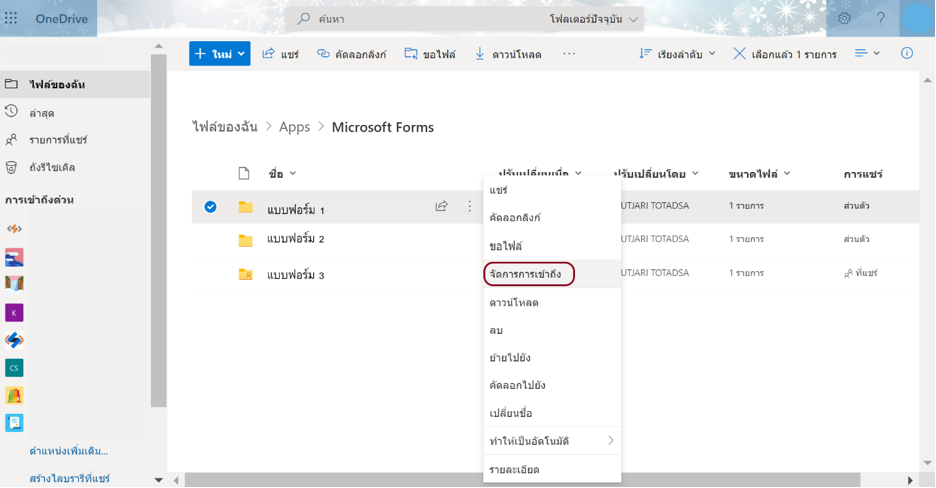This screenshot has height=488, width=936.
Task: Uncheck the แบบฟอร์ม 1 selection circle
Action: tap(210, 207)
